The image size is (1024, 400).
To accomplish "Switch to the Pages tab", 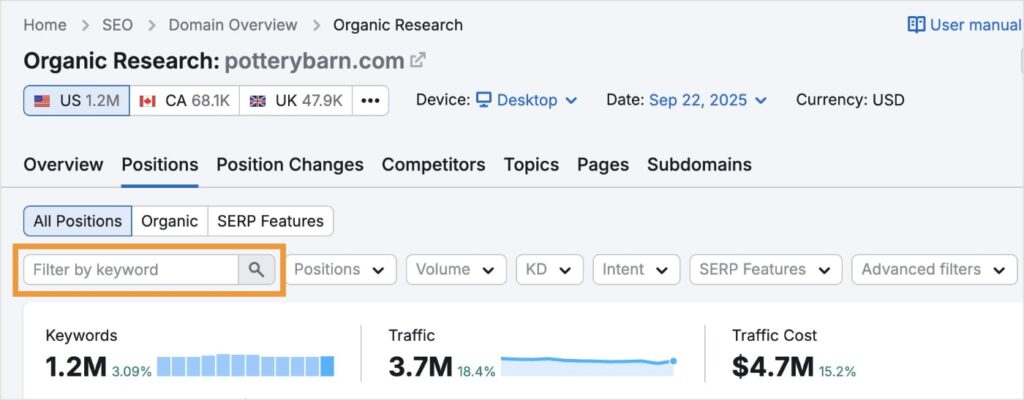I will (603, 165).
